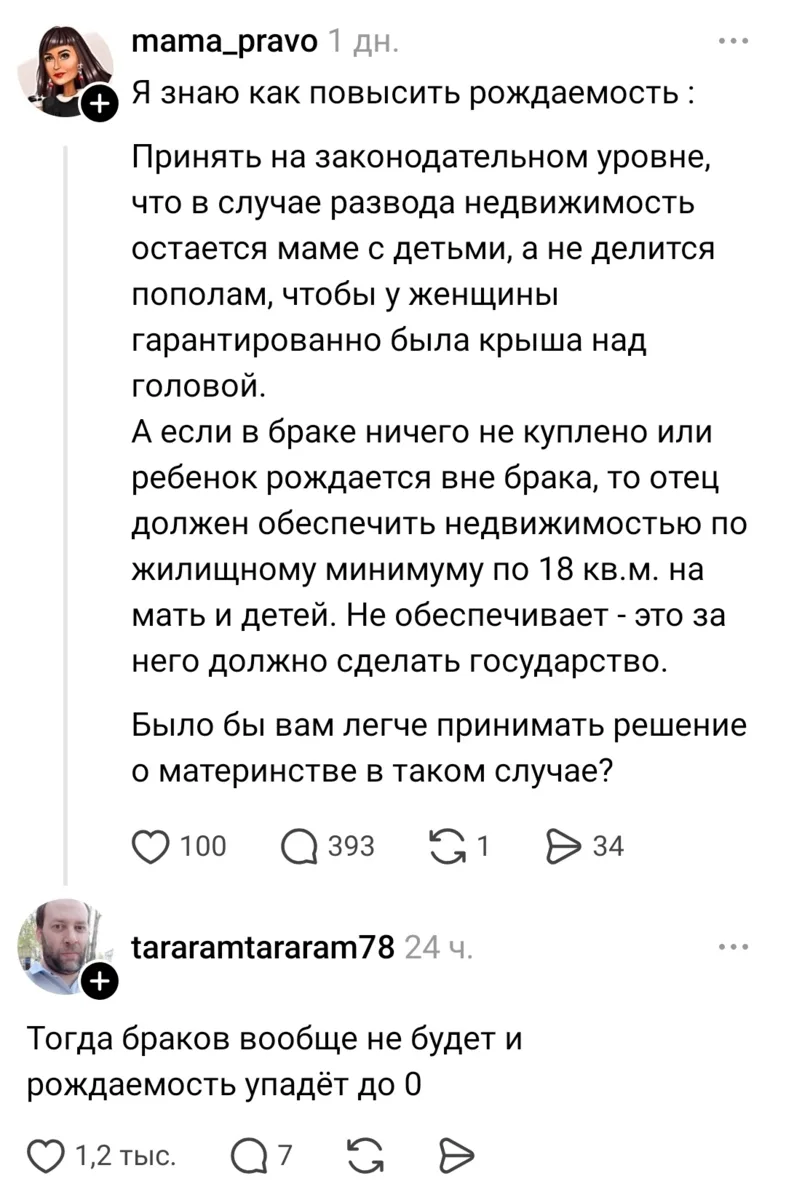
Task: View like count 1,2 тыс. on reply
Action: 126,1157
